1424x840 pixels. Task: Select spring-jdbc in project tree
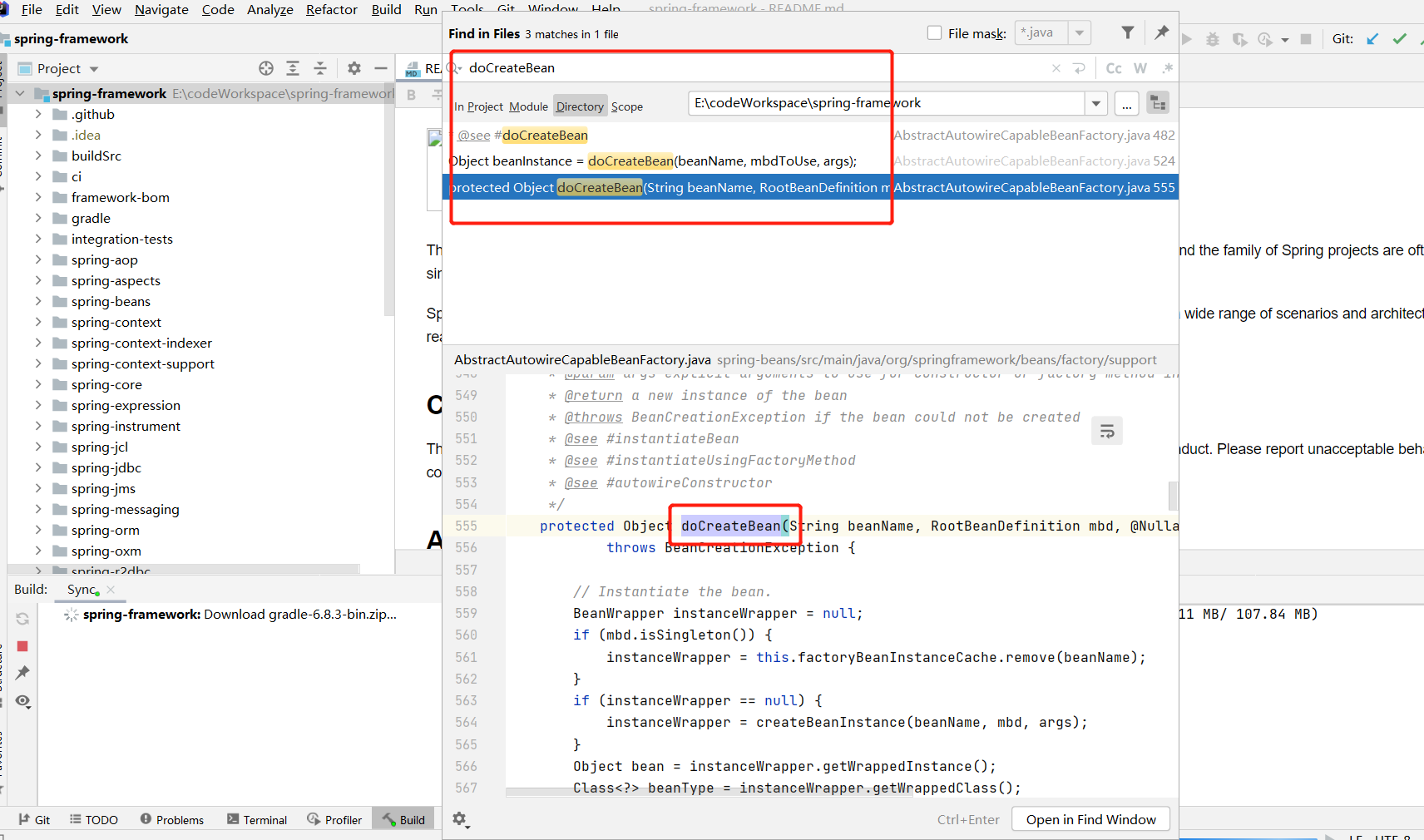[x=106, y=467]
